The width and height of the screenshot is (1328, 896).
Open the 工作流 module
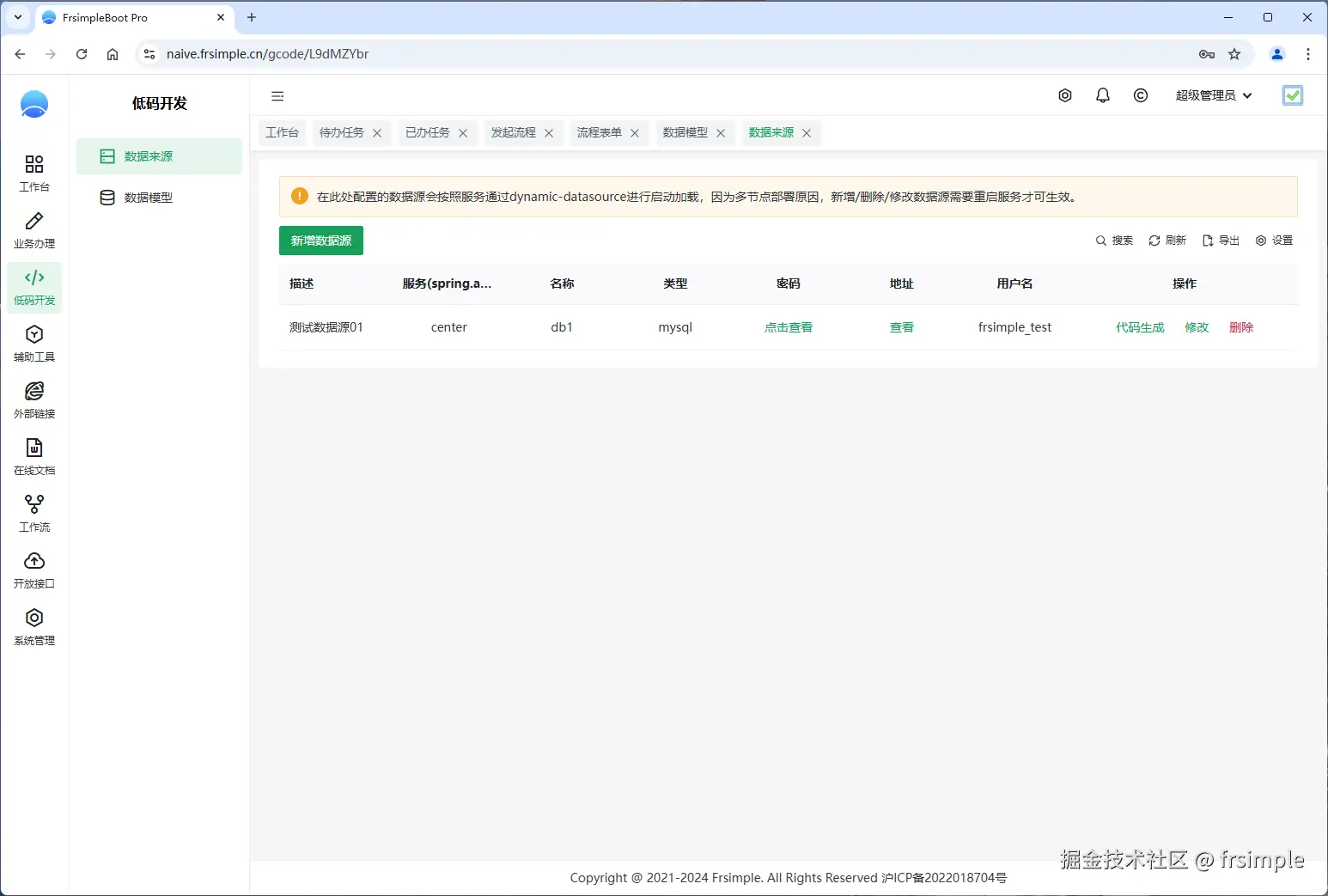pyautogui.click(x=34, y=513)
